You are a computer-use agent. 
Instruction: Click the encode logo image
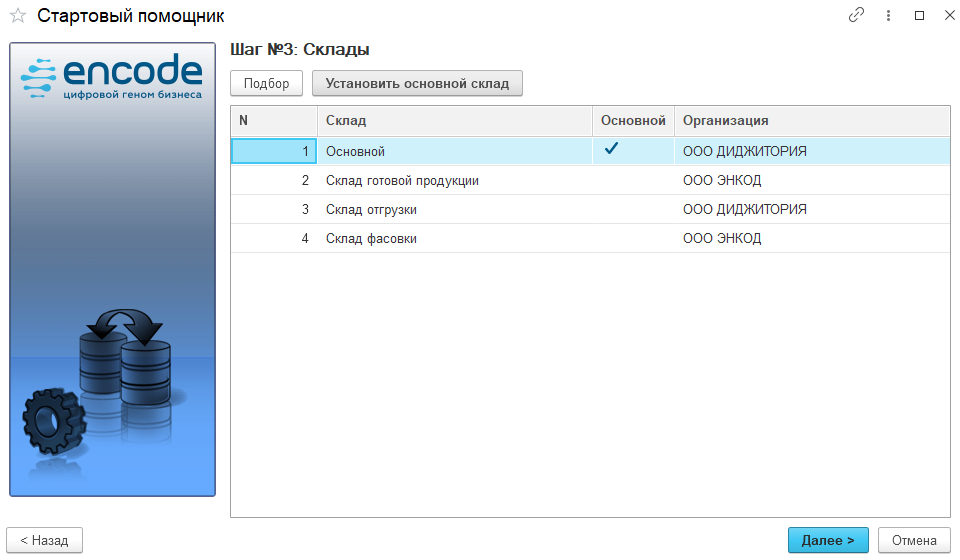pos(112,78)
